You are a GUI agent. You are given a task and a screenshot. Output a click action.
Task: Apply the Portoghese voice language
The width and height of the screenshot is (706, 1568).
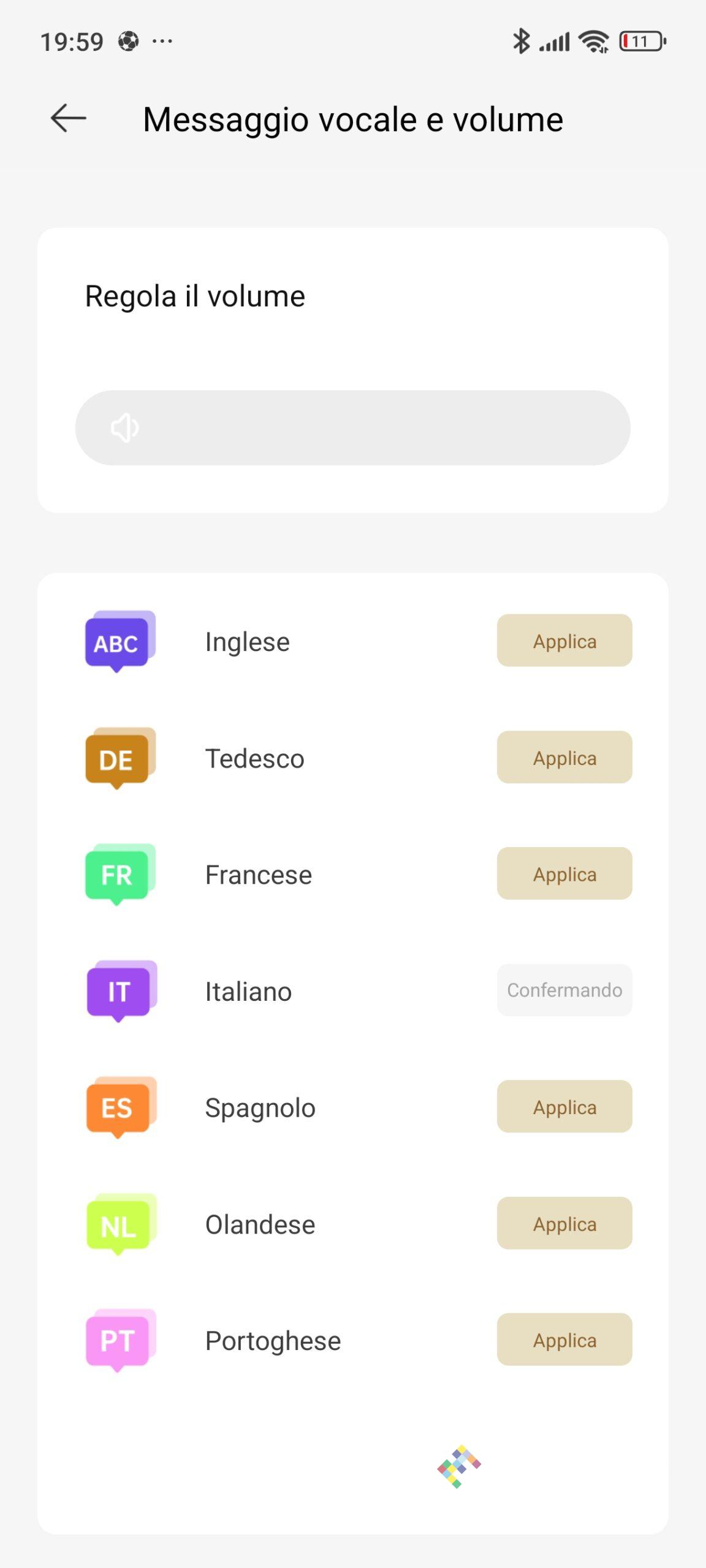[564, 1340]
